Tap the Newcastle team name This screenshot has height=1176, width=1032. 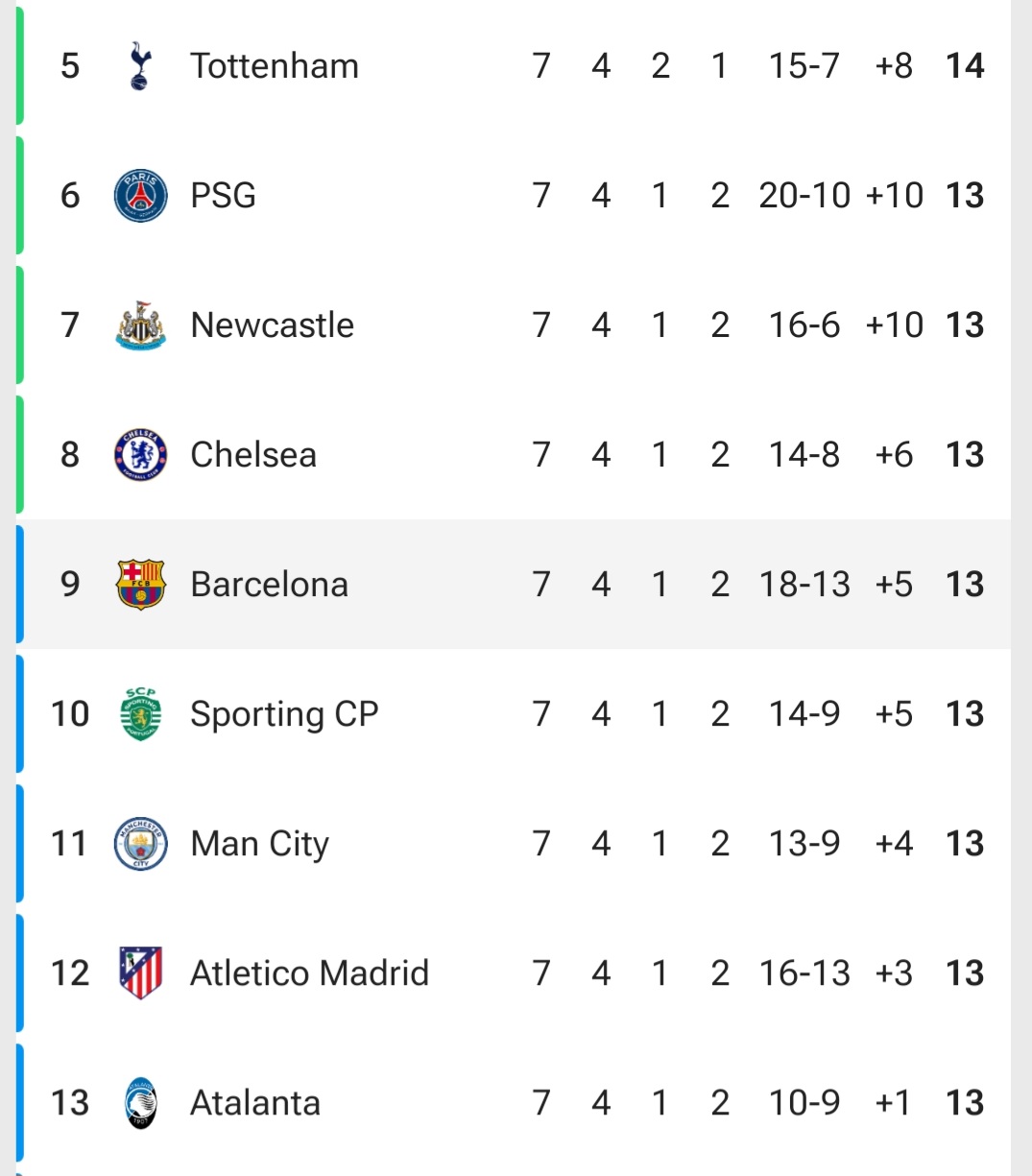[273, 325]
